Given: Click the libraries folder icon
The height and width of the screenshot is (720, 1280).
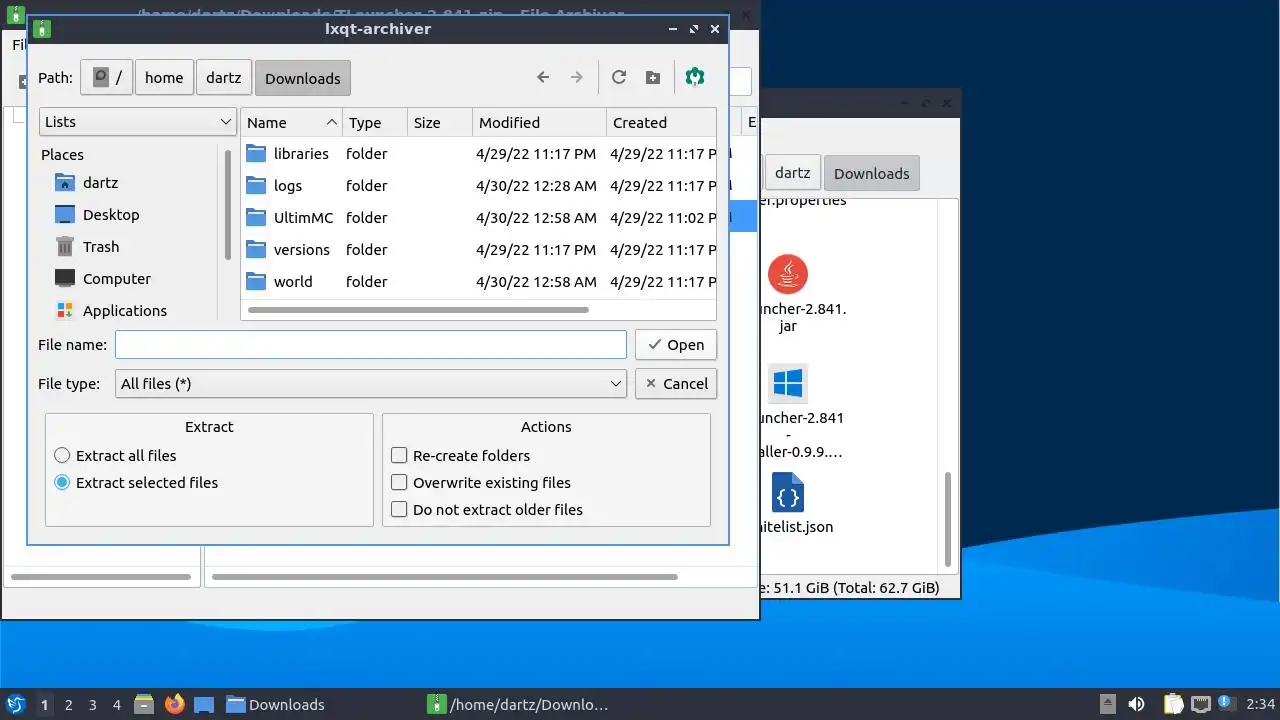Looking at the screenshot, I should [256, 154].
